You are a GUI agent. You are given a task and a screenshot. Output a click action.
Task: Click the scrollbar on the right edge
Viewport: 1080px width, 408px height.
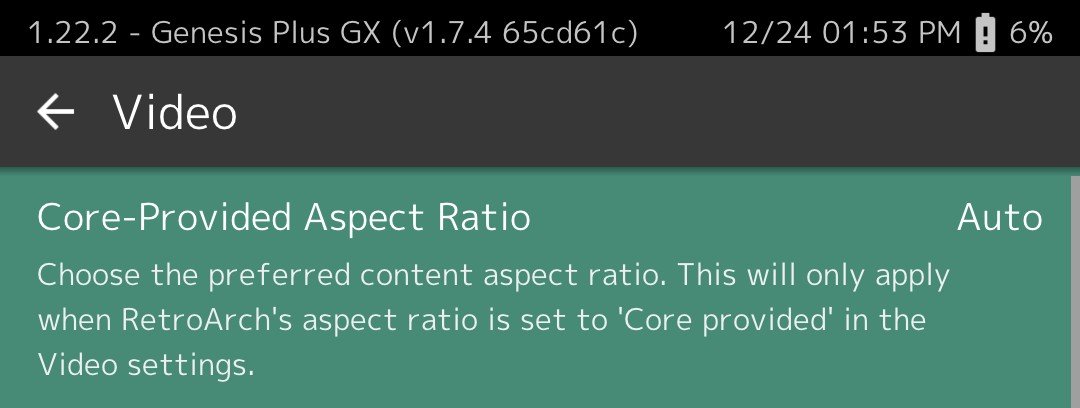(1074, 290)
